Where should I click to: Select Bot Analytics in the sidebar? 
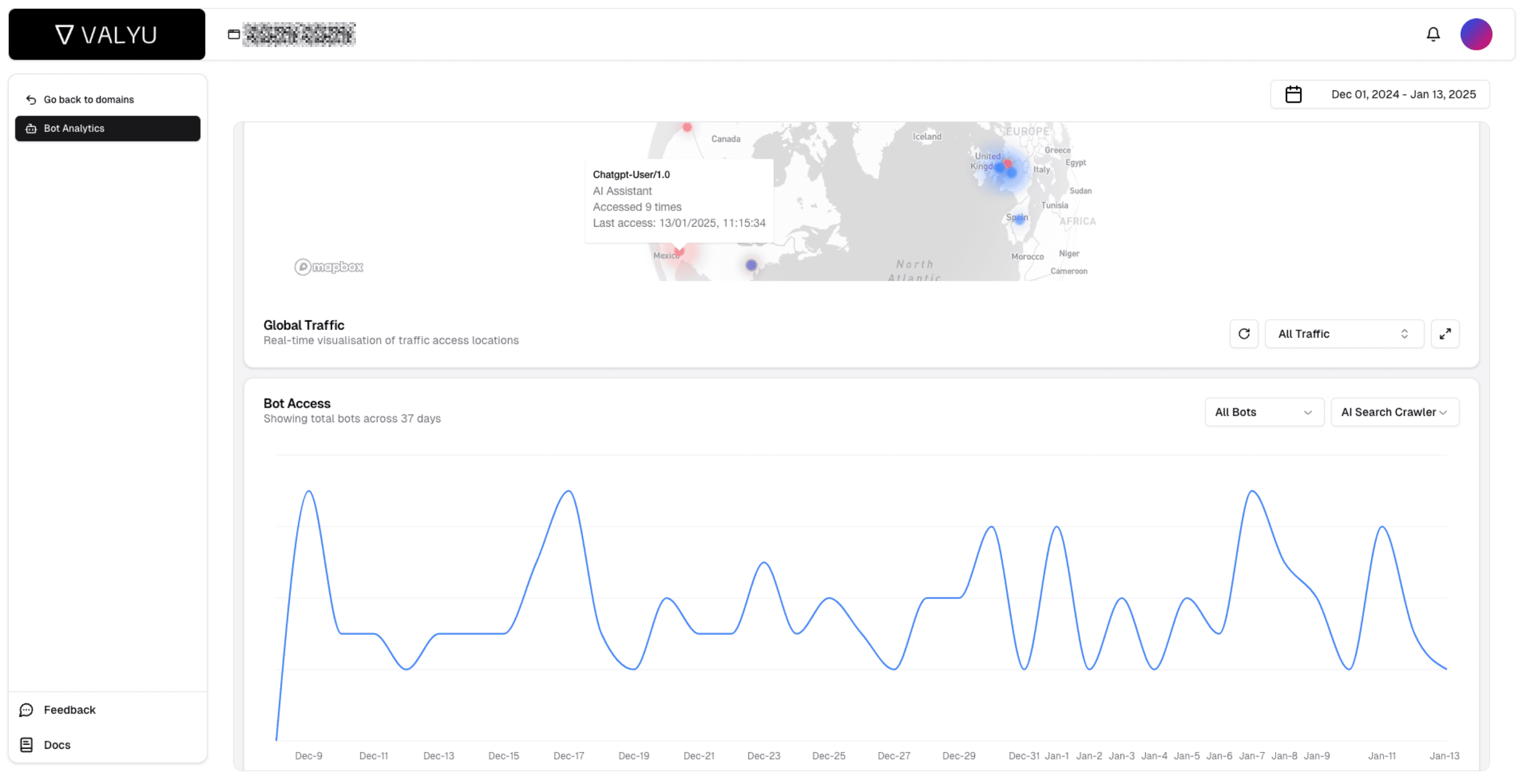pyautogui.click(x=108, y=128)
